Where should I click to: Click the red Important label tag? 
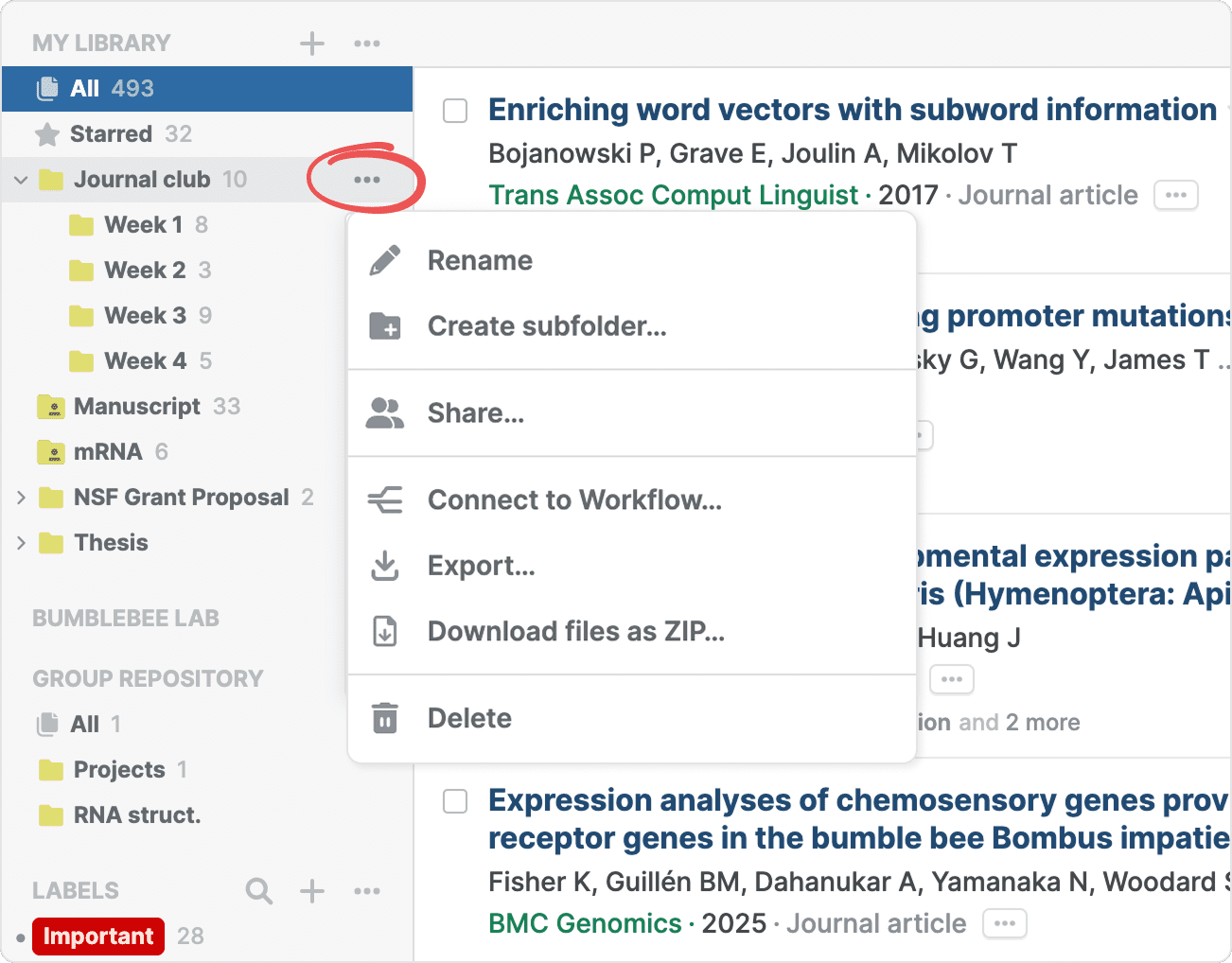(x=98, y=936)
